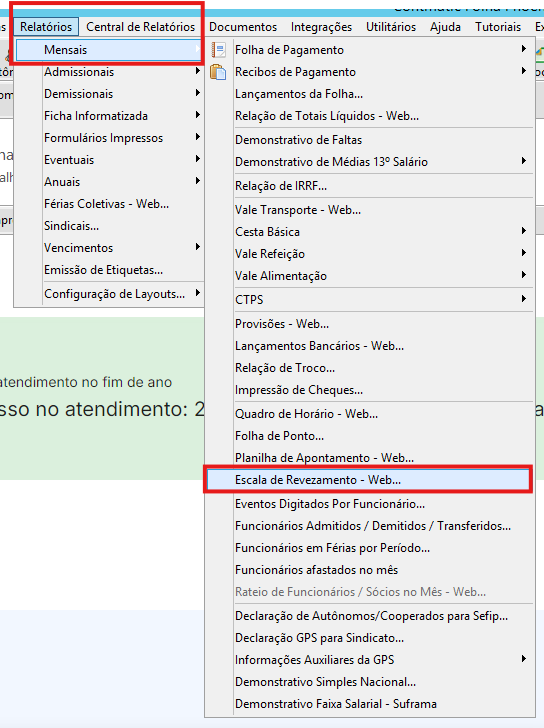Expand the Vale Alimentação submenu
The image size is (544, 728).
pyautogui.click(x=370, y=276)
